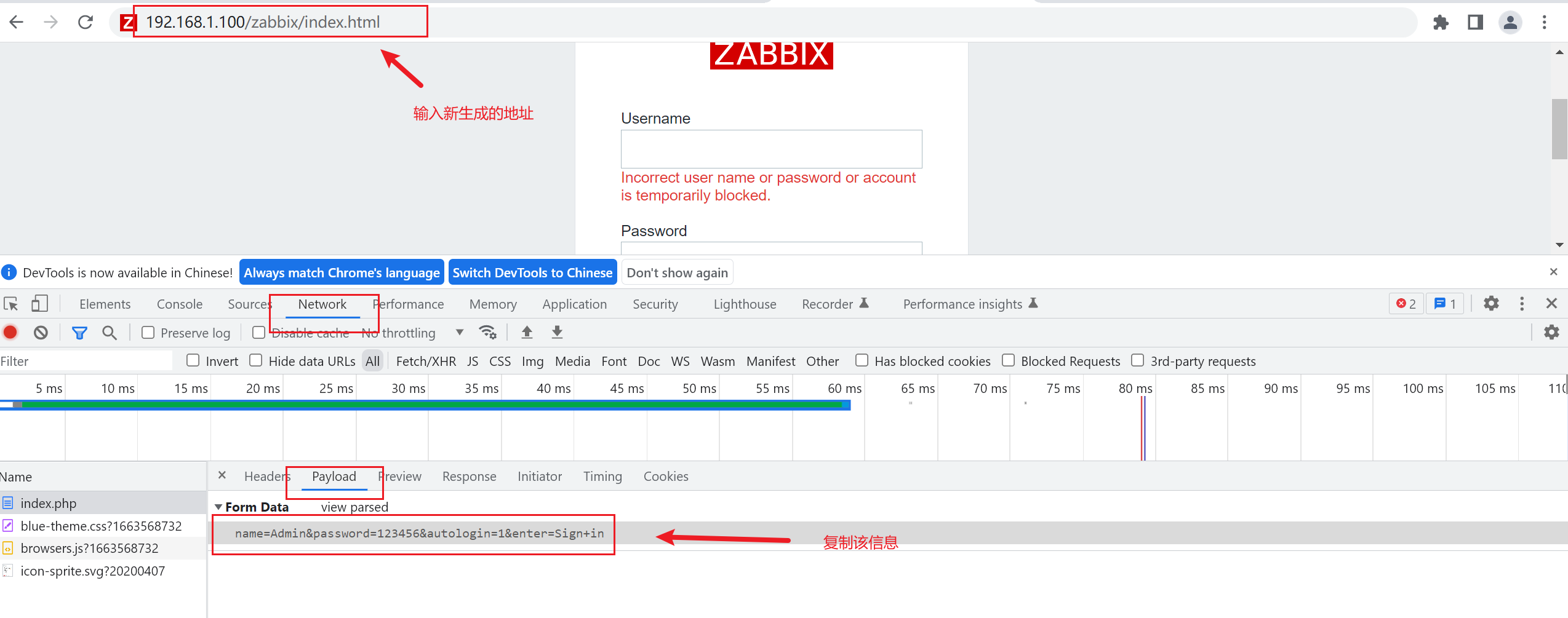Toggle the network filter funnel icon
1568x618 pixels.
point(79,333)
